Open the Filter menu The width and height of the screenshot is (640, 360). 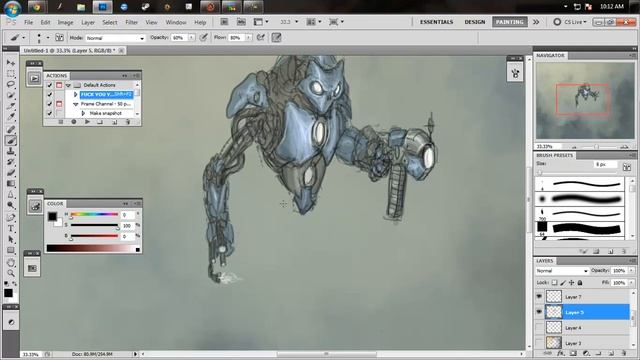tap(131, 22)
